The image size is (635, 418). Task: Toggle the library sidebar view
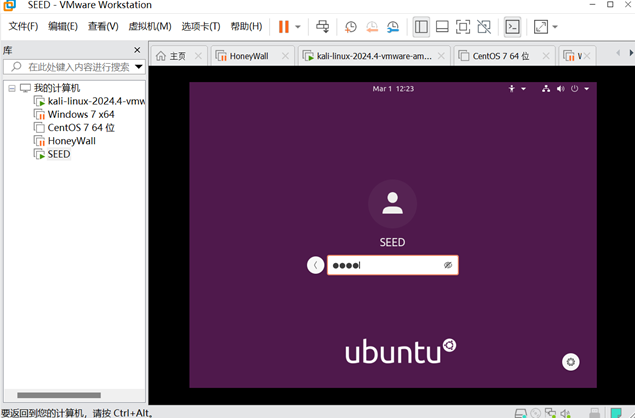click(x=421, y=27)
